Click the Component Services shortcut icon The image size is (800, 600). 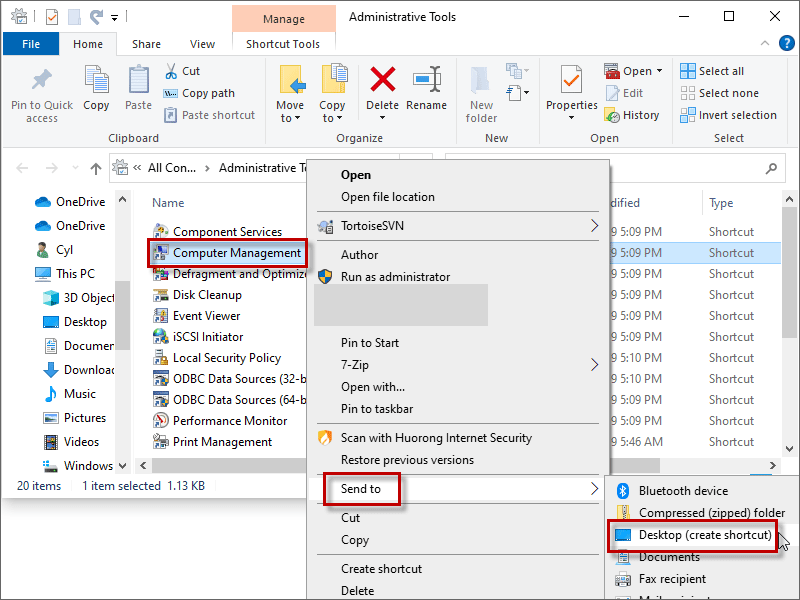point(161,232)
